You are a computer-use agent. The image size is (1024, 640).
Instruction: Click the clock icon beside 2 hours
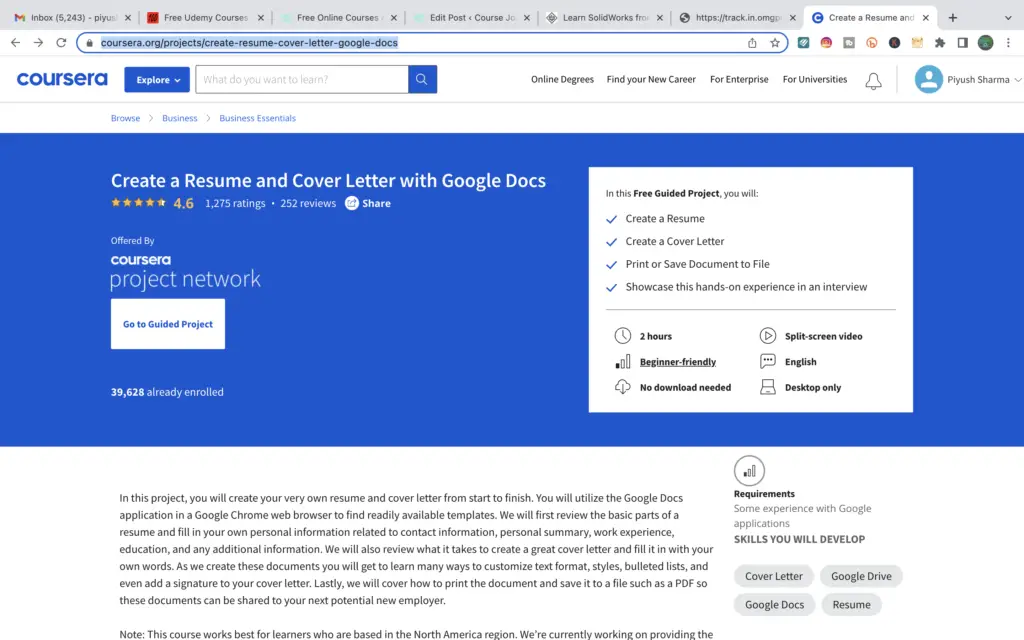pyautogui.click(x=622, y=336)
